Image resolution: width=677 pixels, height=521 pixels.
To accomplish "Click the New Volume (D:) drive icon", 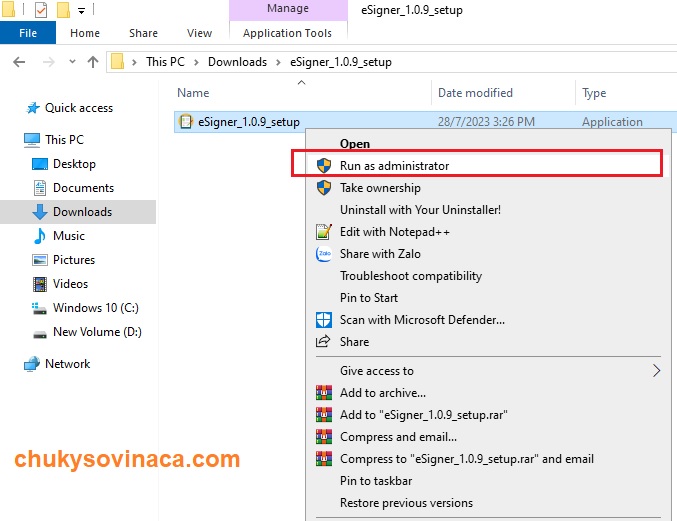I will 40,334.
